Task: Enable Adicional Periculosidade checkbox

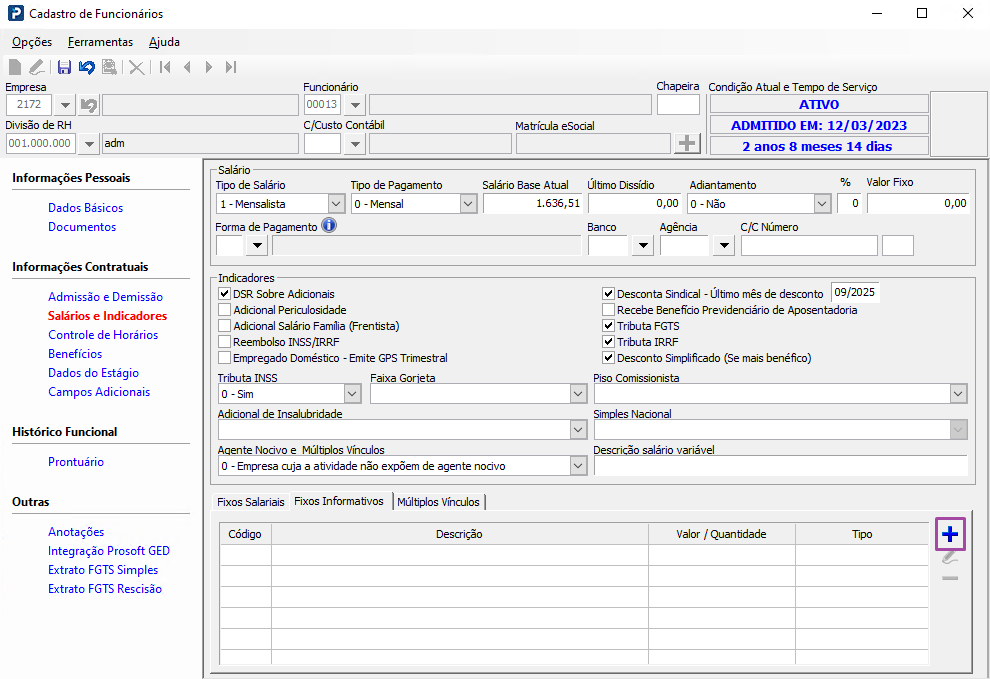Action: 224,309
